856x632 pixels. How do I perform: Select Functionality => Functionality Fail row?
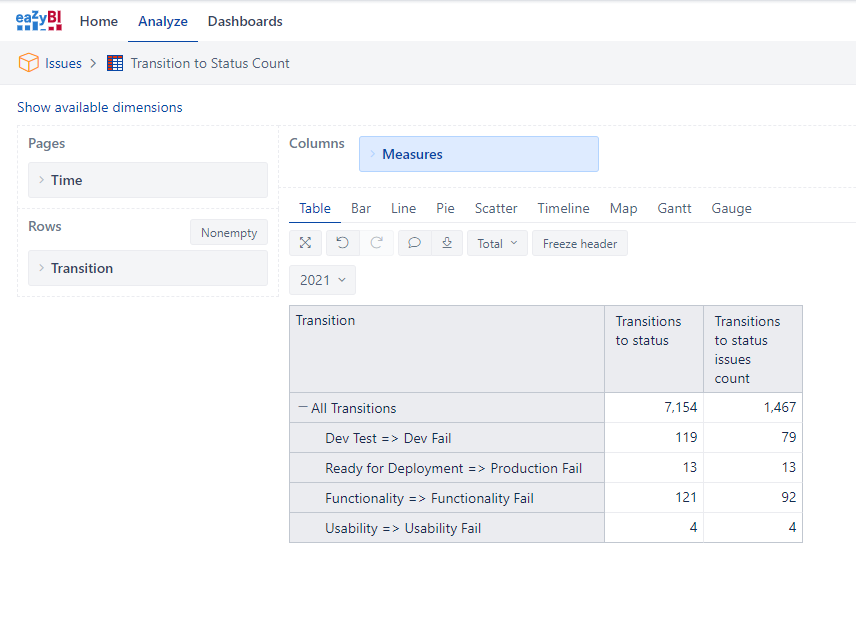pos(447,498)
